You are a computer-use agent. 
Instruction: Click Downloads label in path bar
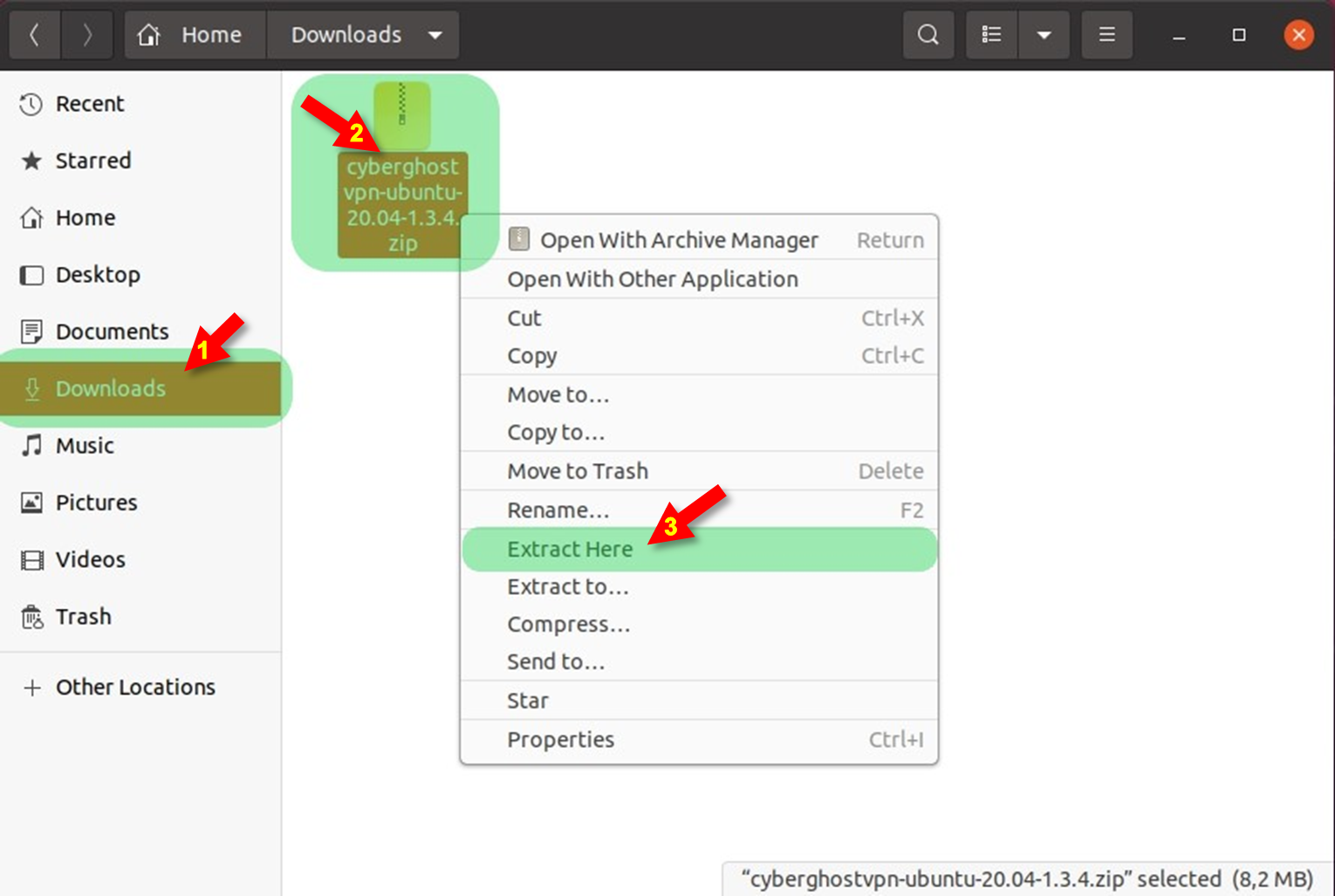pyautogui.click(x=346, y=35)
